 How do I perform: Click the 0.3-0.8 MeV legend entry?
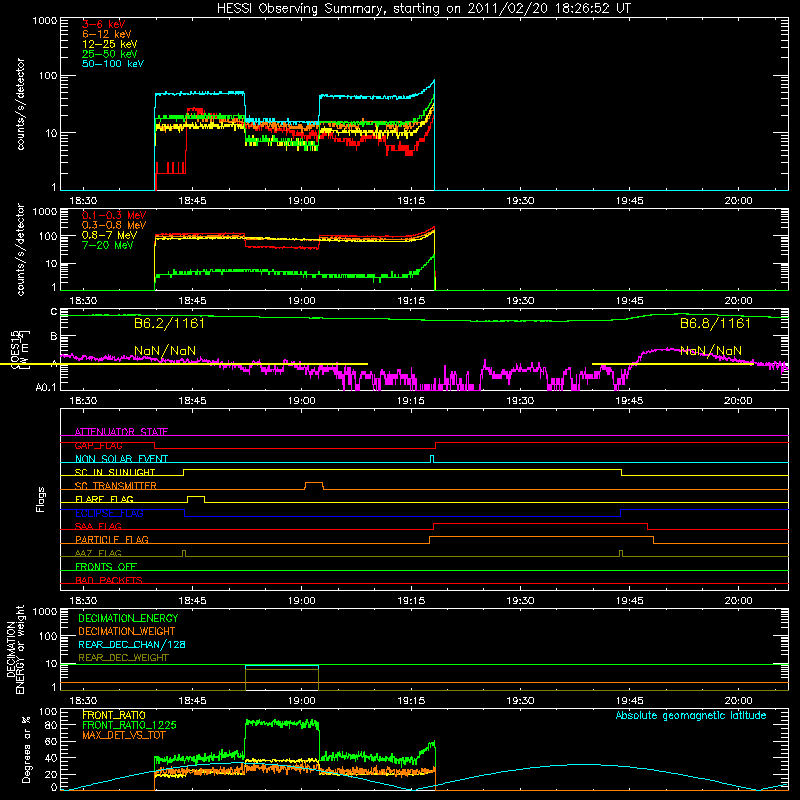(x=114, y=225)
